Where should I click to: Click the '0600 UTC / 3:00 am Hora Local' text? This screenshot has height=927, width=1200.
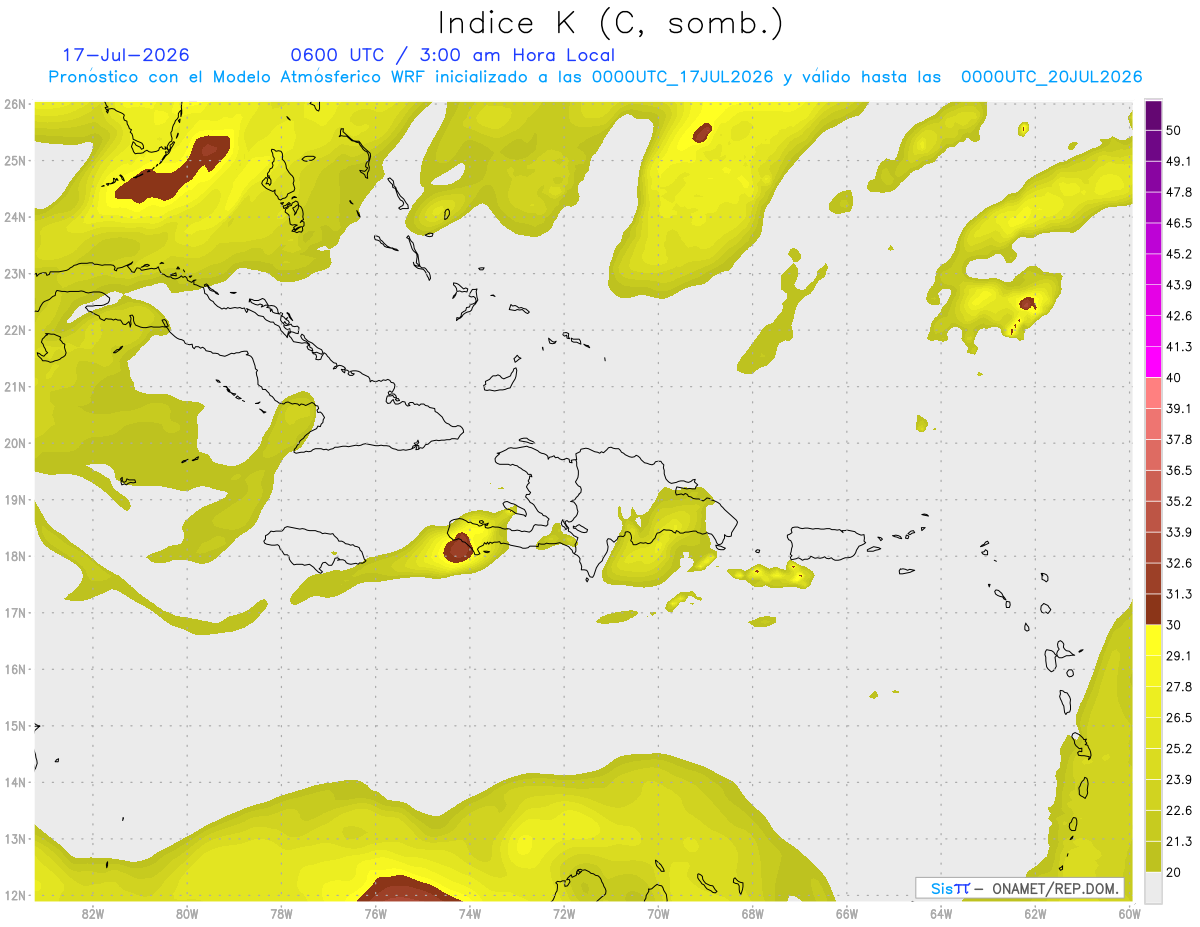[x=453, y=55]
